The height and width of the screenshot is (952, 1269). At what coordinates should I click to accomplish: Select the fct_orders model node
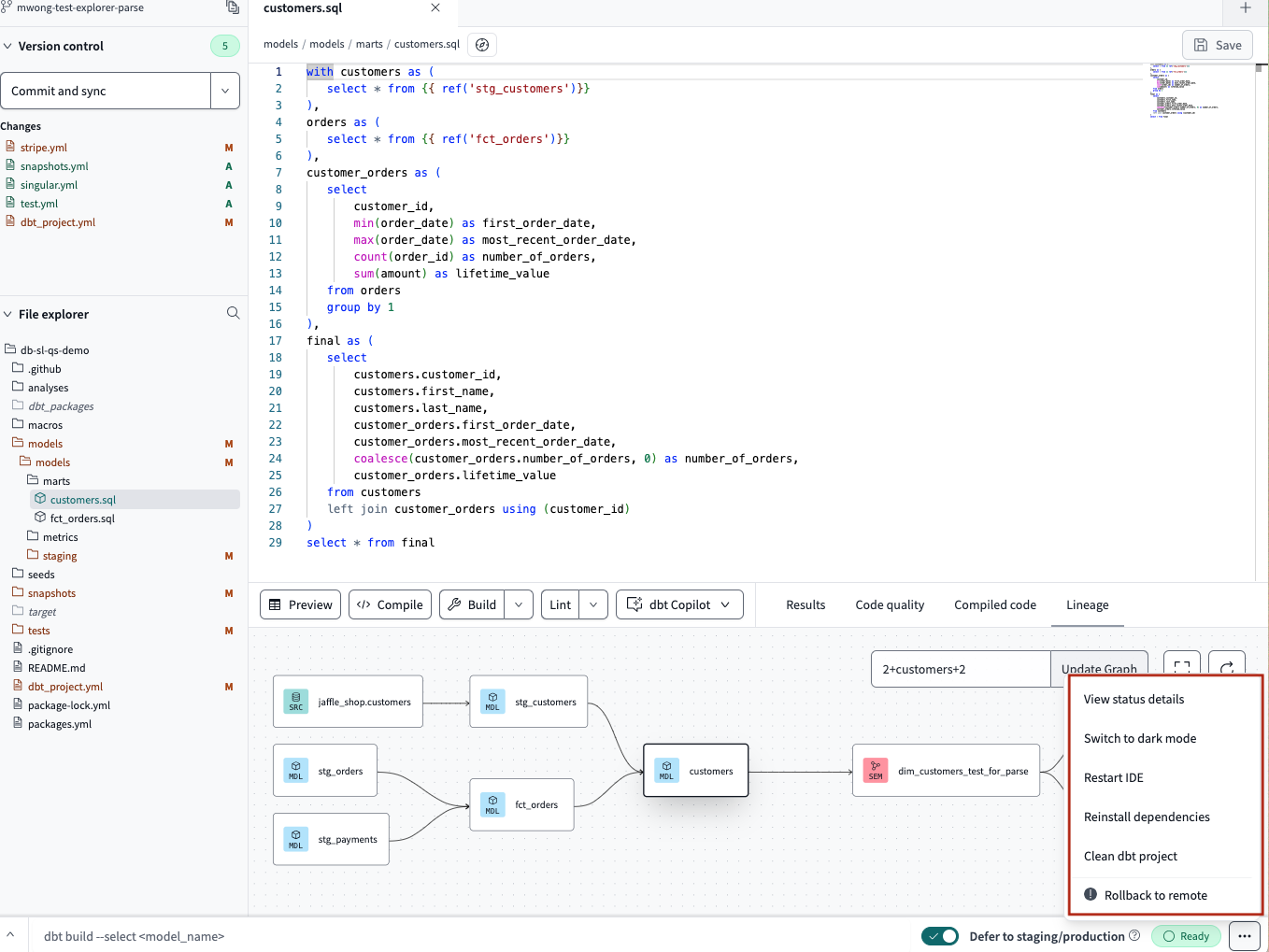coord(521,804)
